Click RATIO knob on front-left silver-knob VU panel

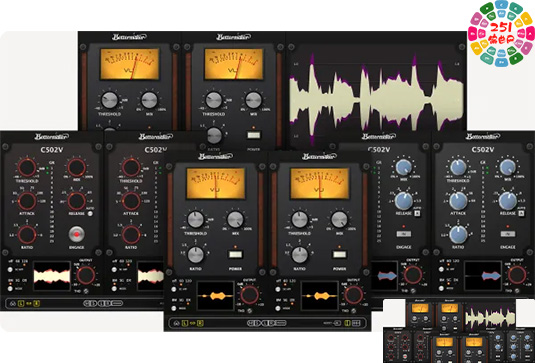click(196, 255)
